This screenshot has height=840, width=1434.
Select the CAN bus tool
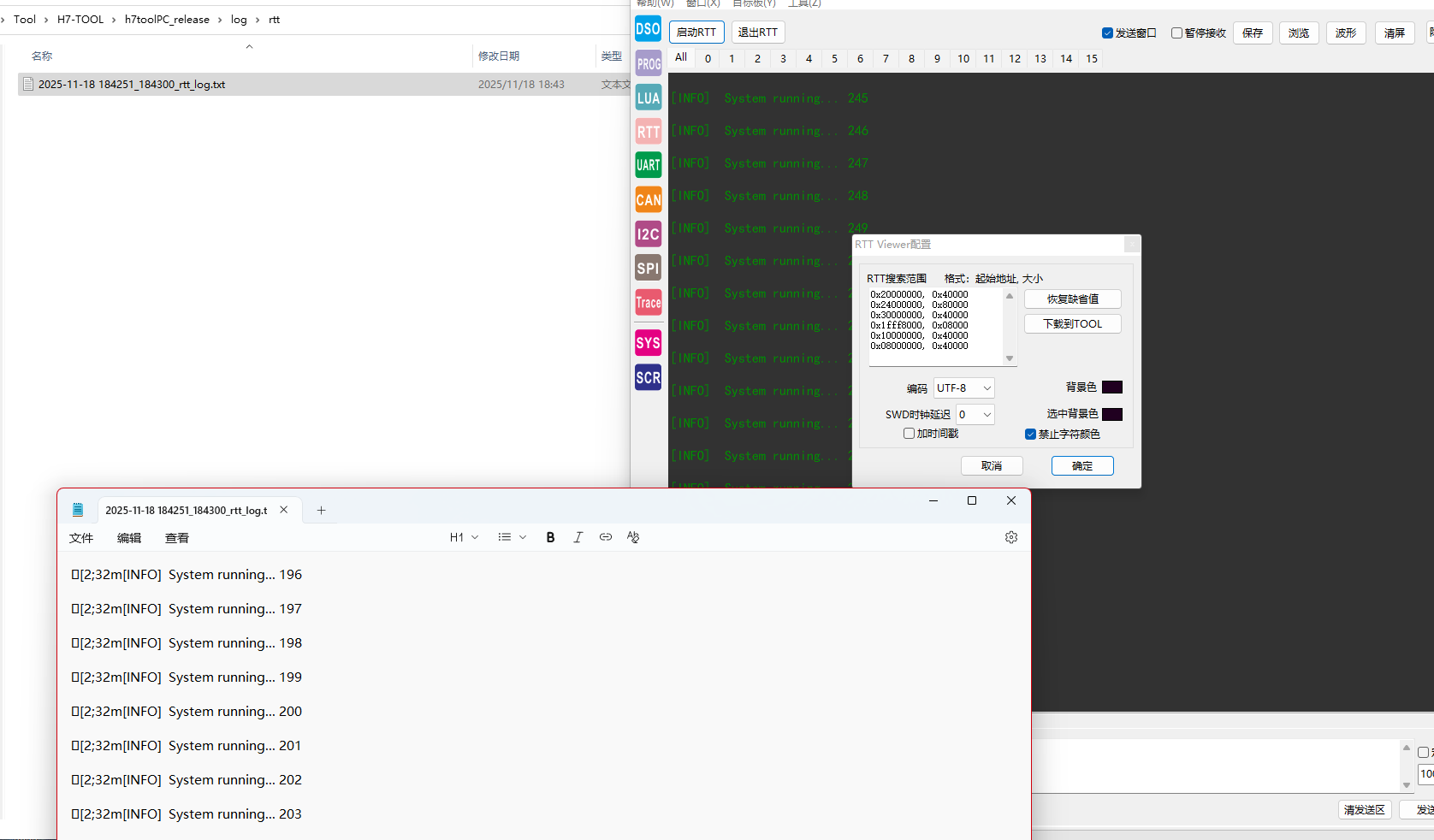(648, 199)
